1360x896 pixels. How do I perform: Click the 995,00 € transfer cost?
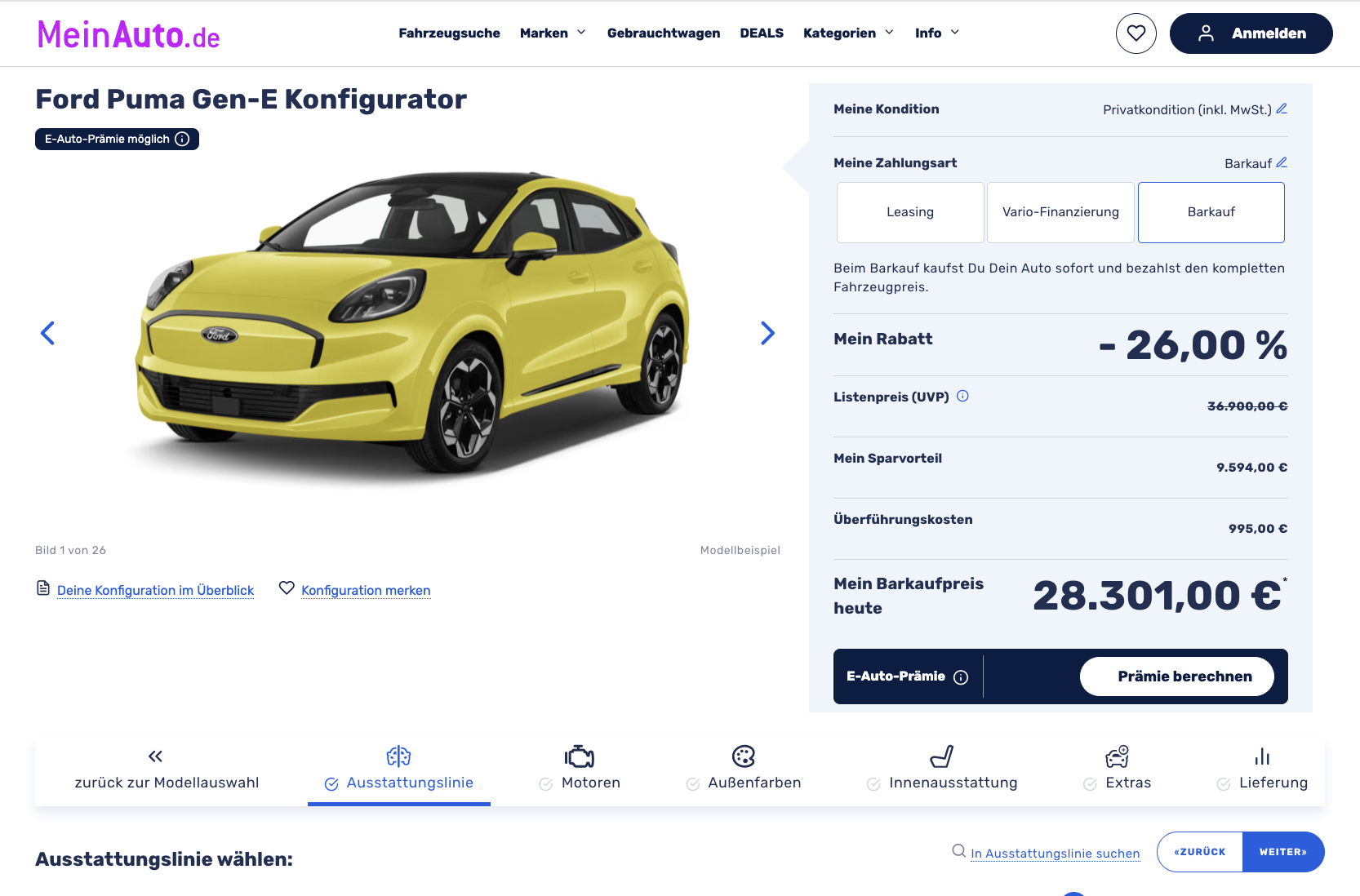[x=1258, y=529]
